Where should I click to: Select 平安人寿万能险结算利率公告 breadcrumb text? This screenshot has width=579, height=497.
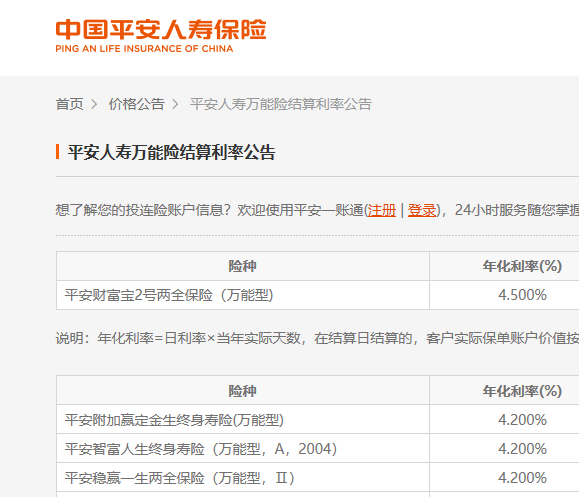tap(281, 104)
